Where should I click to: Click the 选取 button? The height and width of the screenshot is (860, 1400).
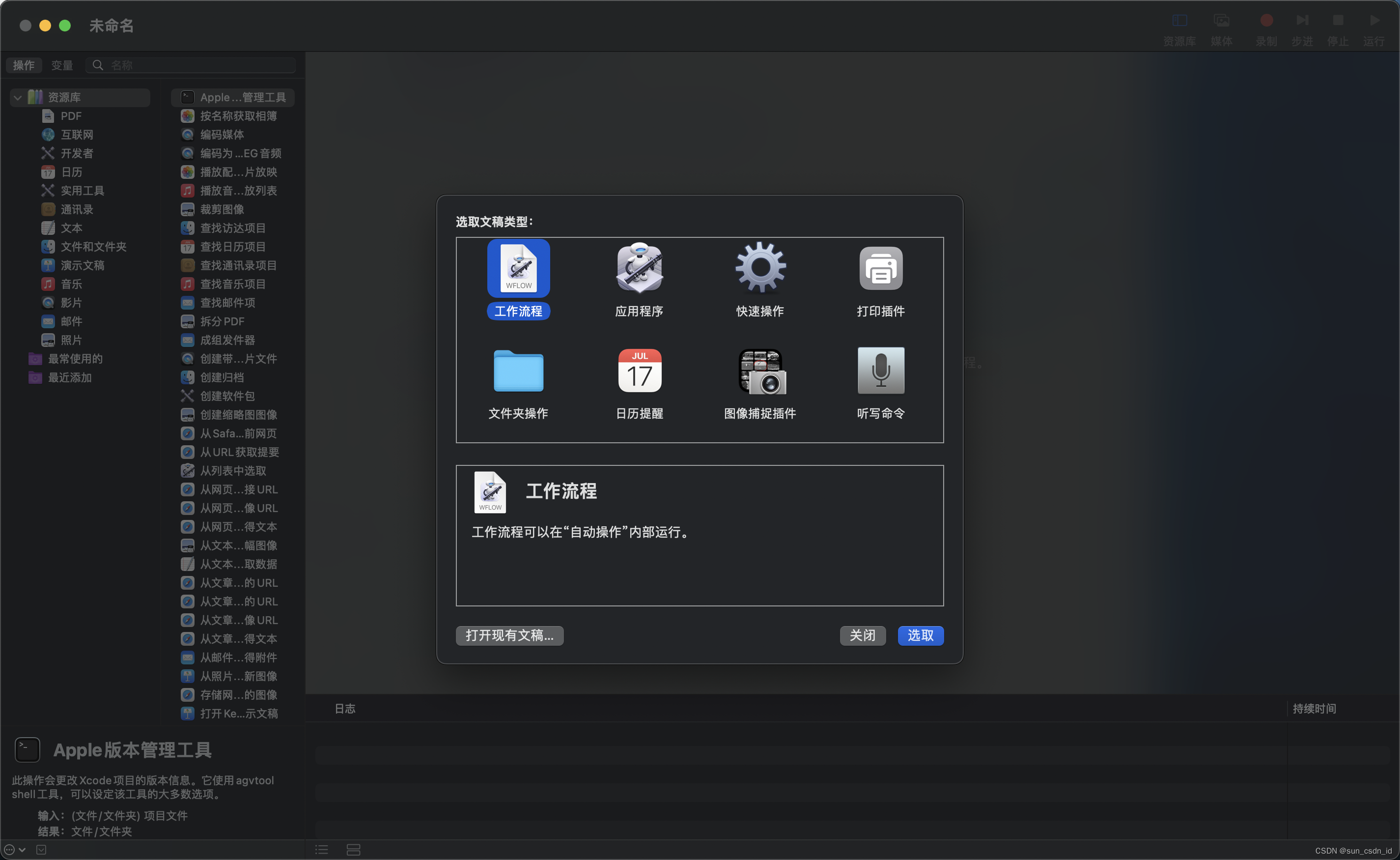click(920, 635)
